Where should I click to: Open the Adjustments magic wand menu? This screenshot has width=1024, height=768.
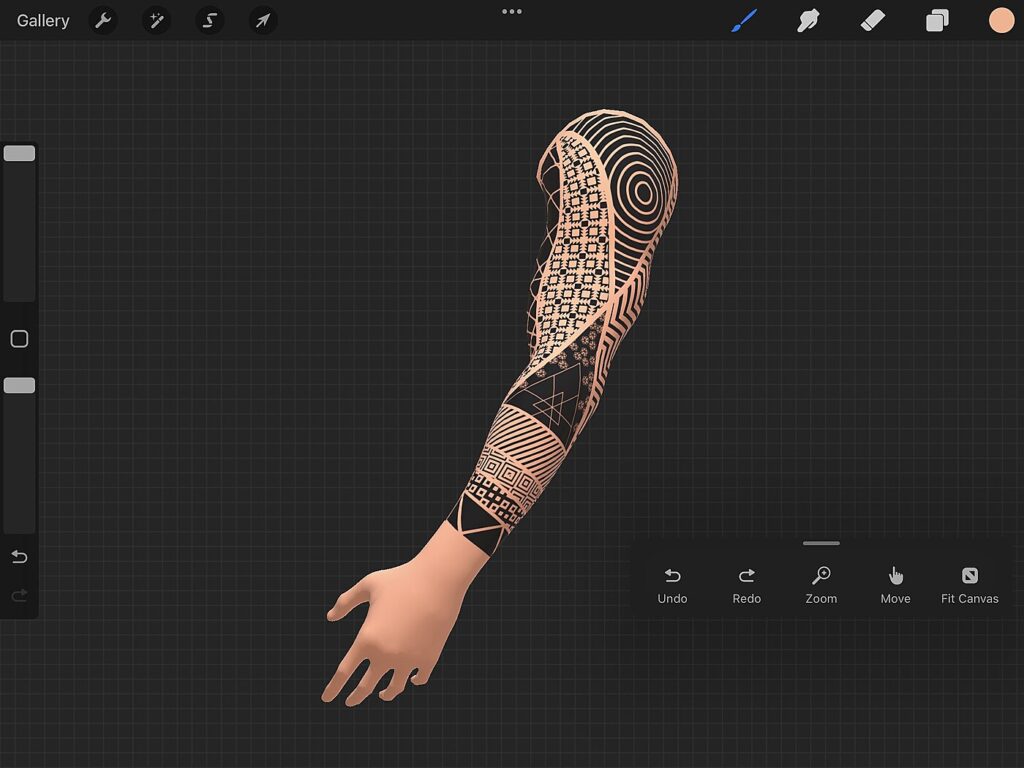[x=156, y=20]
